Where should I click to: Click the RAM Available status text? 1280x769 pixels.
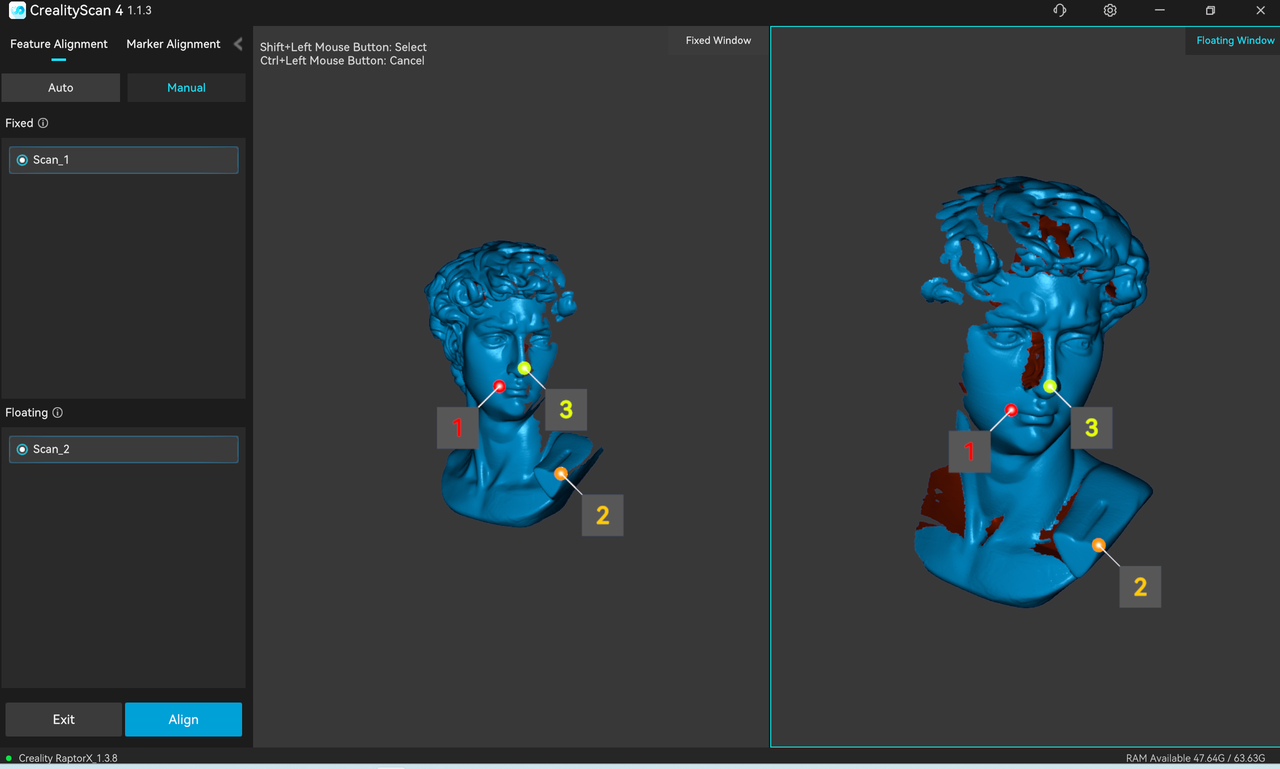1196,758
